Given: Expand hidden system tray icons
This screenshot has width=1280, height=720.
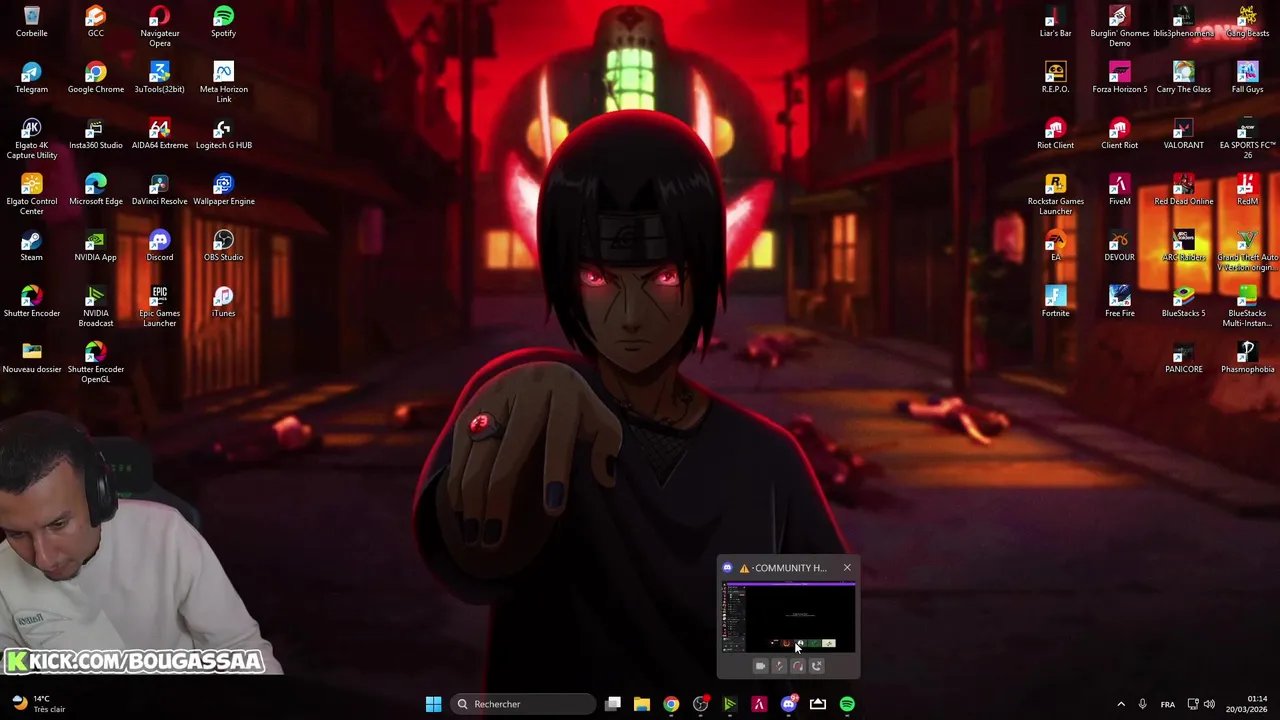Looking at the screenshot, I should click(1121, 704).
